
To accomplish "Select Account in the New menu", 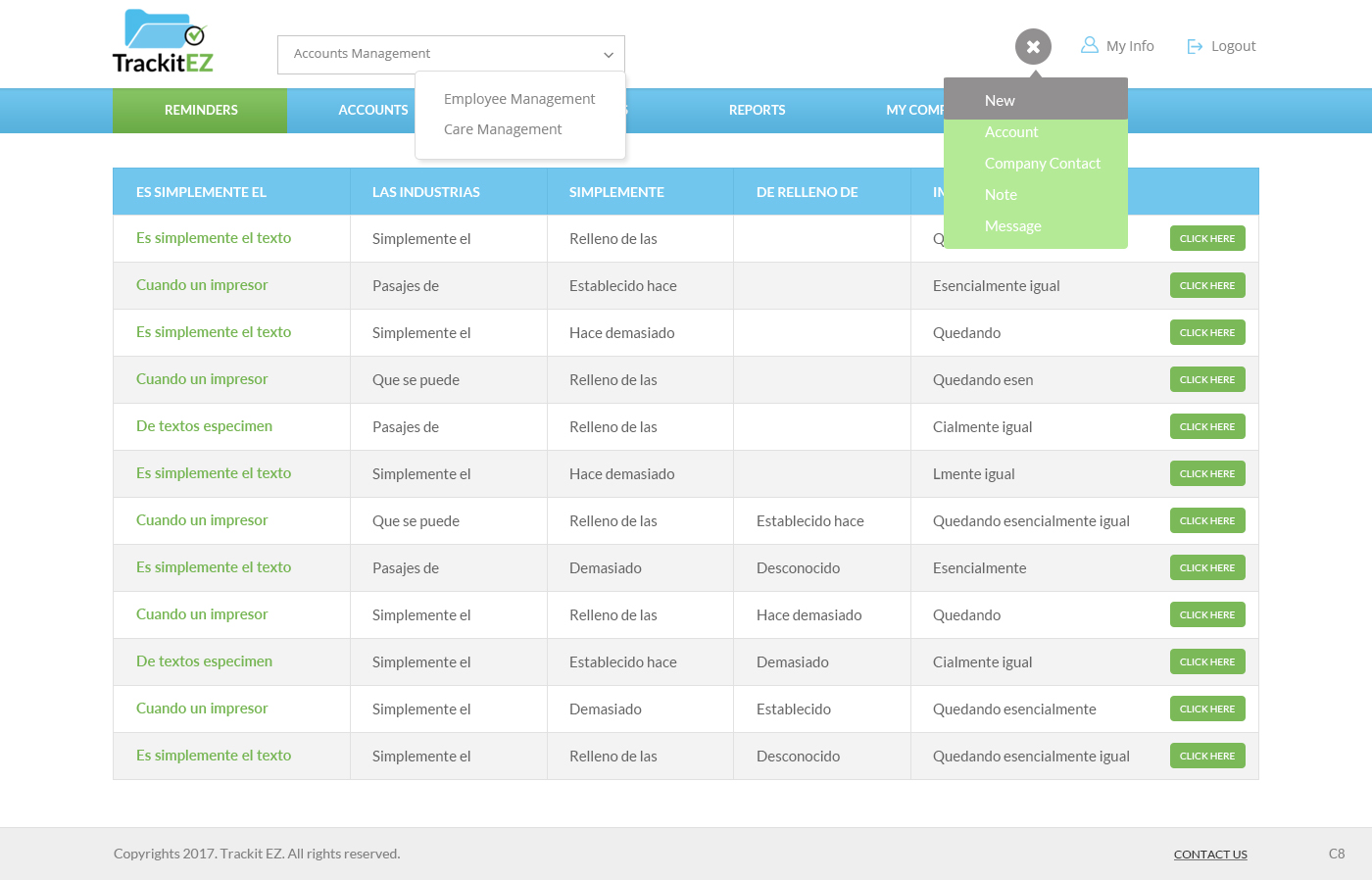I will coord(1011,132).
